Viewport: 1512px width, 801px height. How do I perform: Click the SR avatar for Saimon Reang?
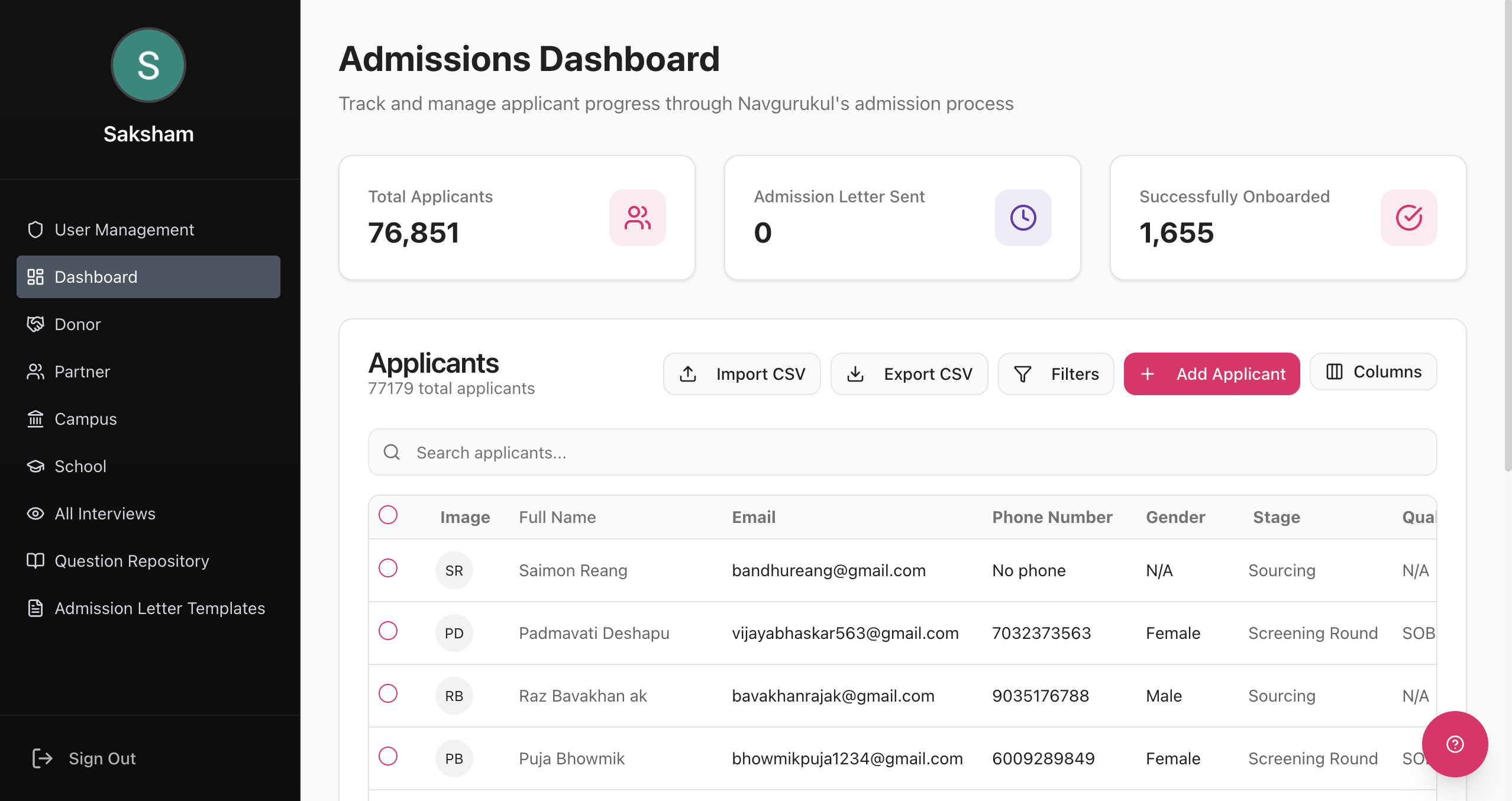click(454, 570)
